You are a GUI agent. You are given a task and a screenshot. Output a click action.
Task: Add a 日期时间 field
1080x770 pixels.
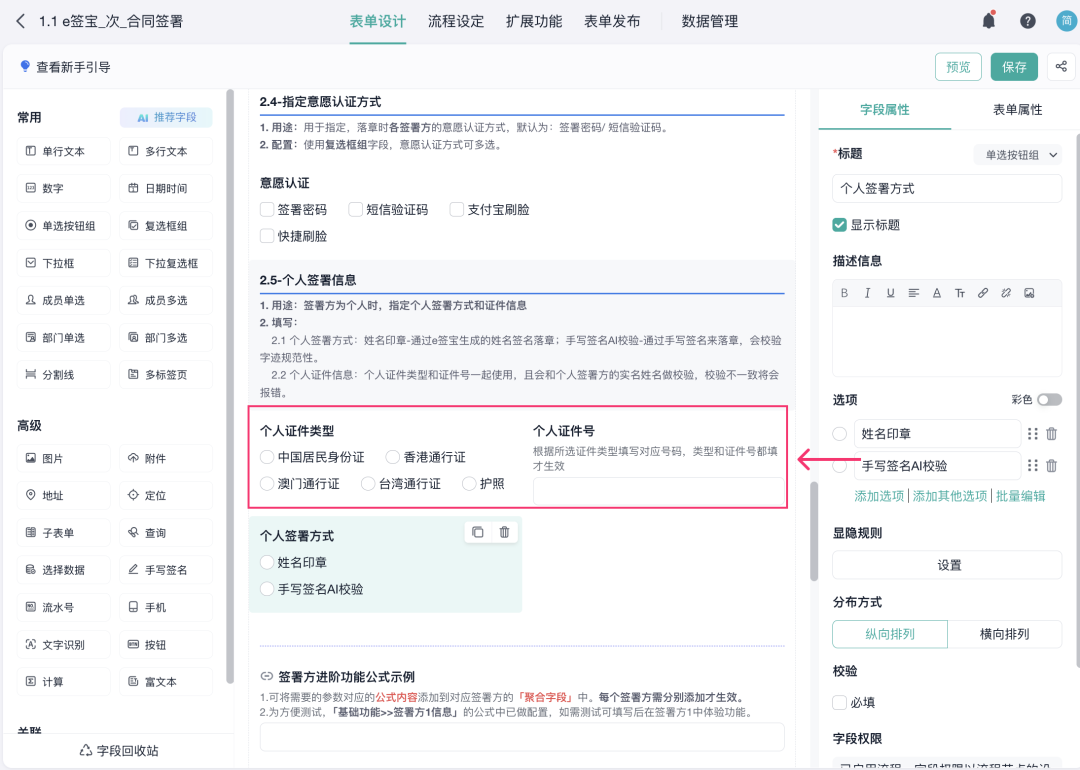pyautogui.click(x=166, y=189)
